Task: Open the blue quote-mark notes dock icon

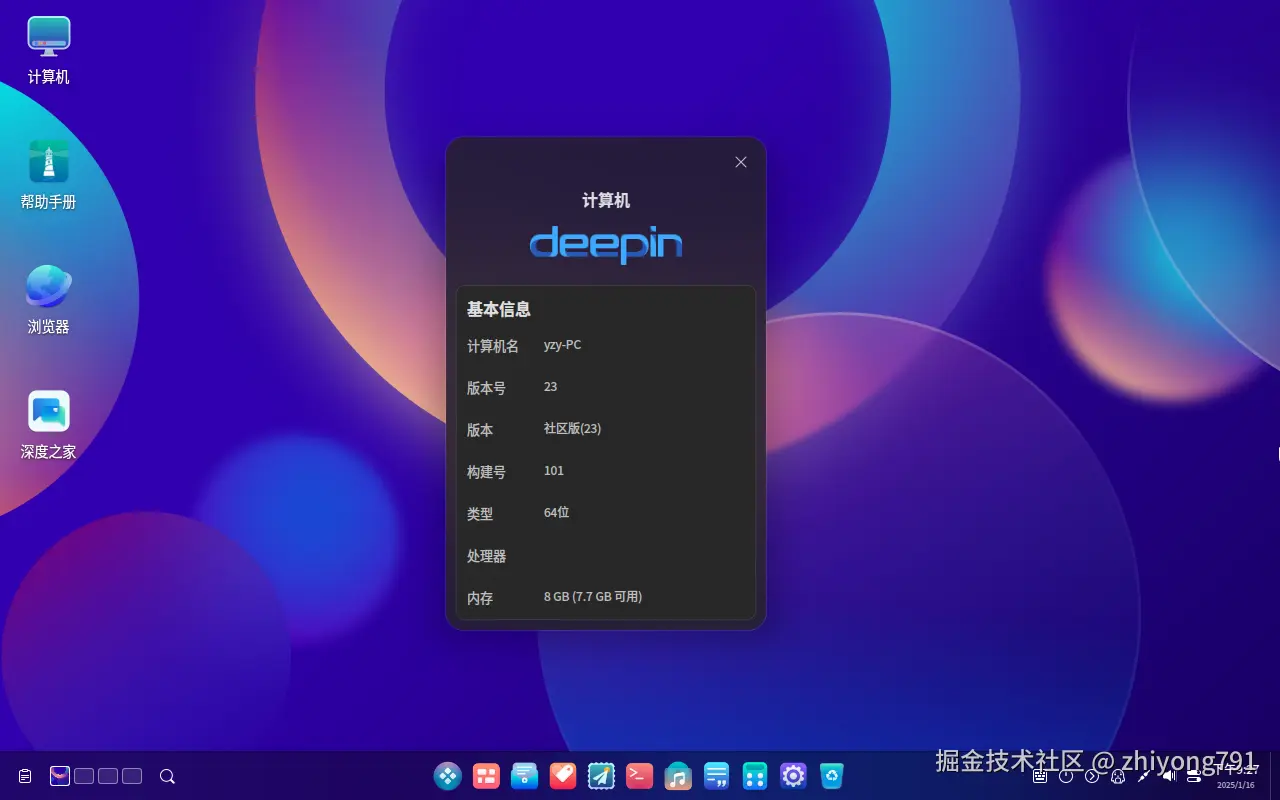Action: point(716,775)
